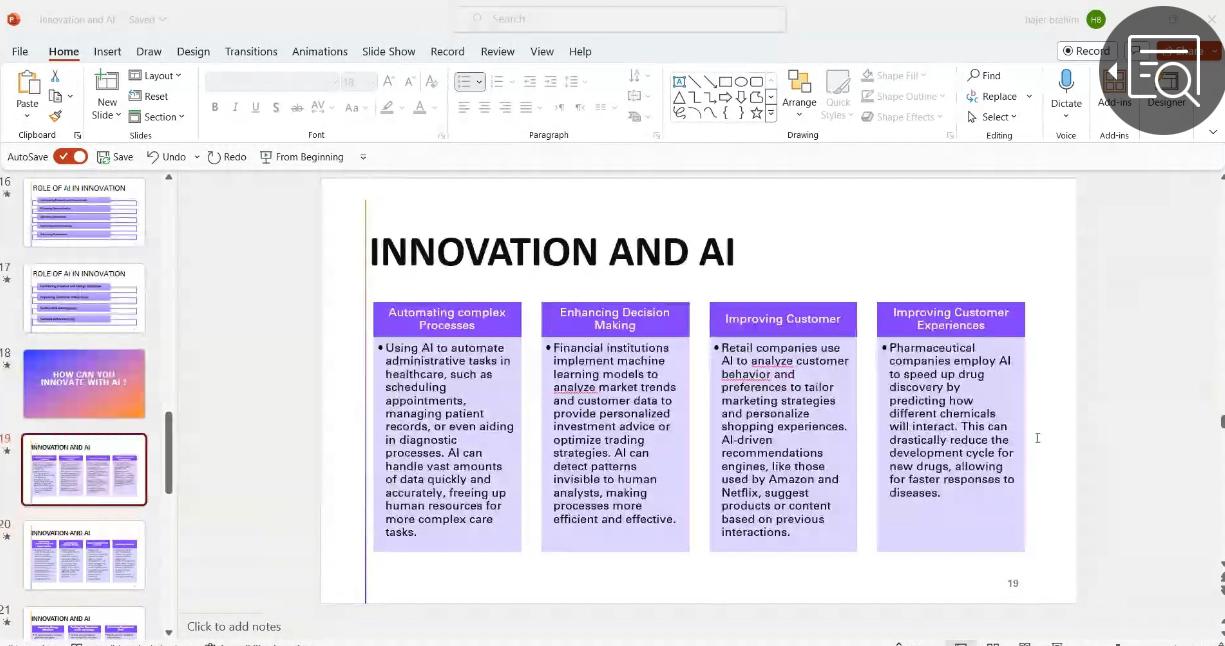This screenshot has width=1225, height=646.
Task: Click into the Search box
Action: pos(620,18)
